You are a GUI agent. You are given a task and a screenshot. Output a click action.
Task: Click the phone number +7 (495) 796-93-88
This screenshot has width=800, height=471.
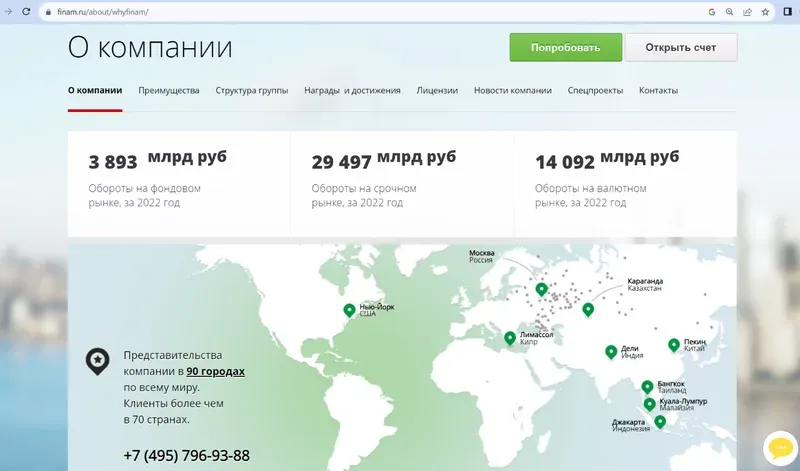187,455
